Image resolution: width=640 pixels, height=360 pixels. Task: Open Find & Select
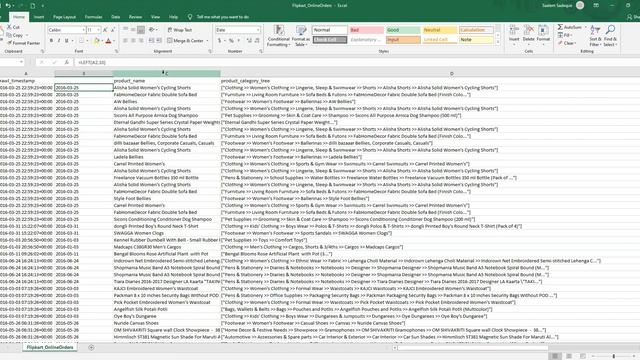click(x=610, y=36)
